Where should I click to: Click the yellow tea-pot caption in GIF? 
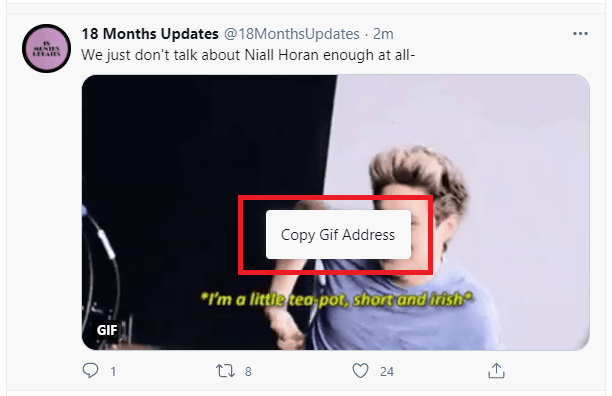point(336,300)
